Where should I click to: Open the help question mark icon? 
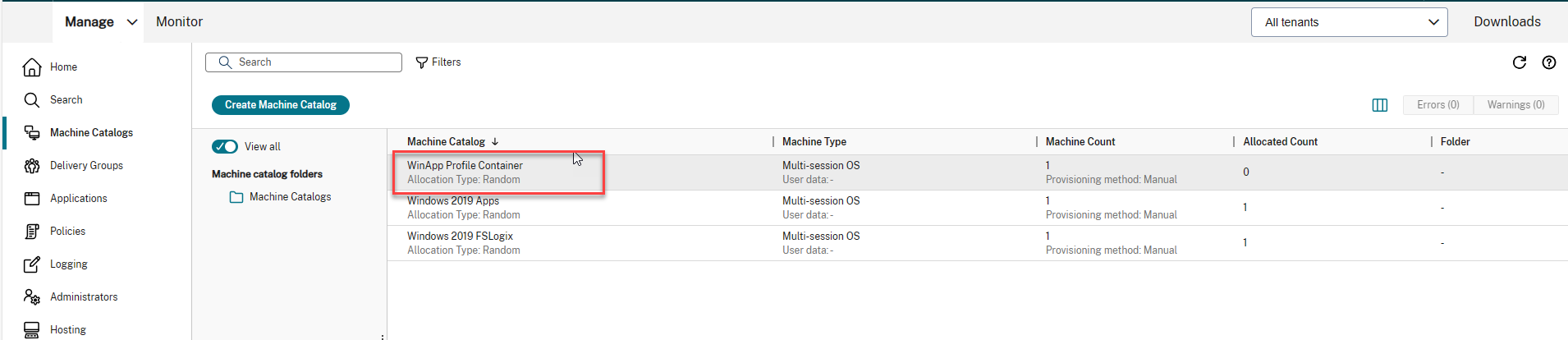(x=1548, y=62)
